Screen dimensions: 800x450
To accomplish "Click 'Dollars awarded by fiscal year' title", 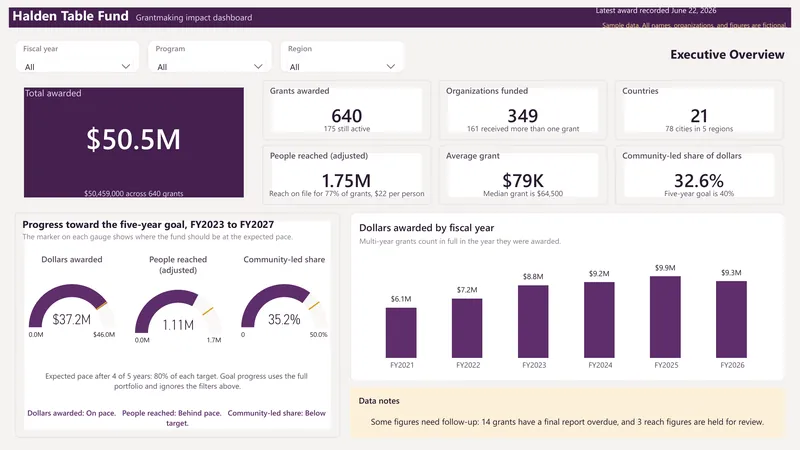I will point(427,228).
